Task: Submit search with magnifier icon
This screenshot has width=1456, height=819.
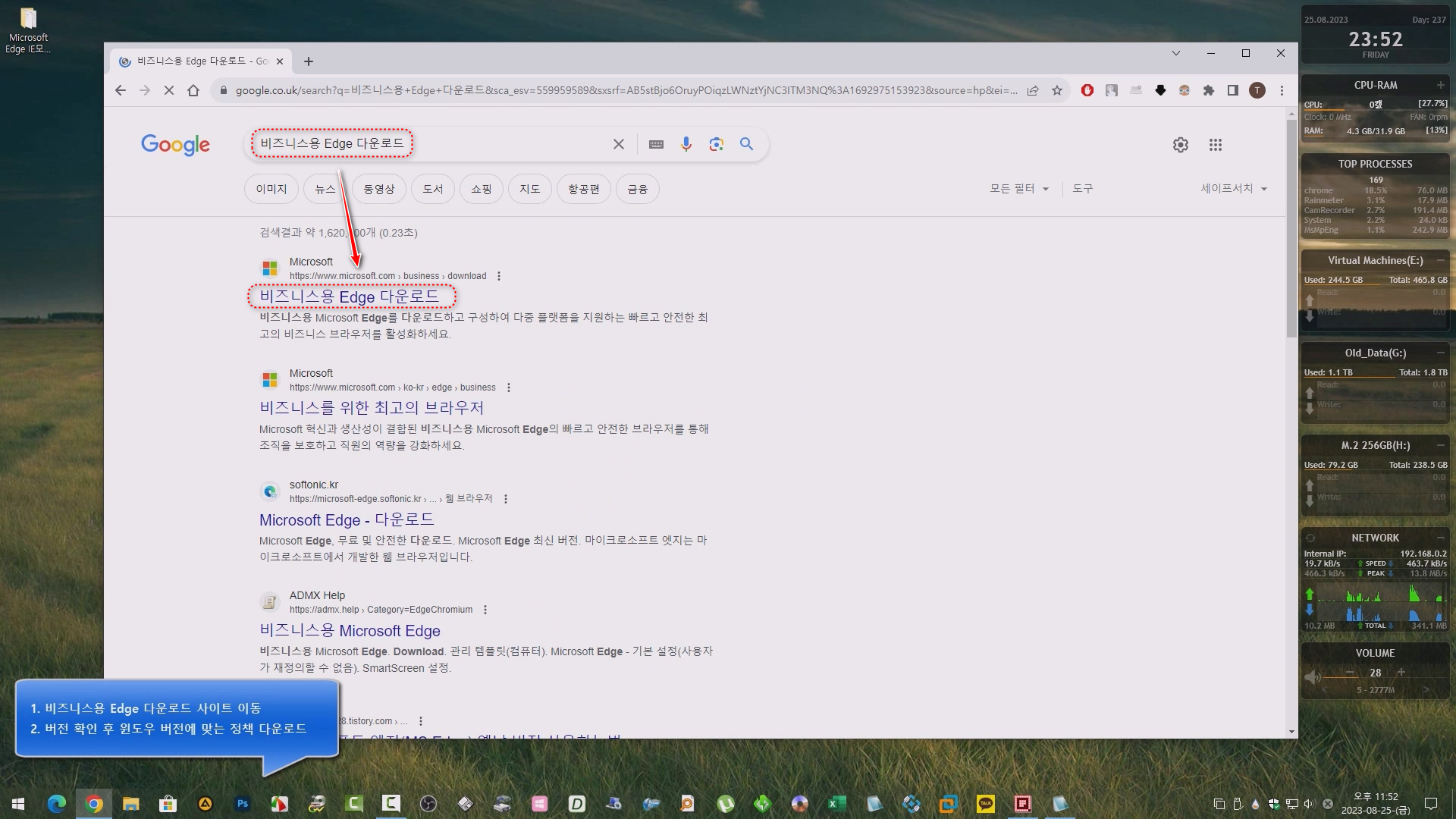Action: pyautogui.click(x=747, y=144)
